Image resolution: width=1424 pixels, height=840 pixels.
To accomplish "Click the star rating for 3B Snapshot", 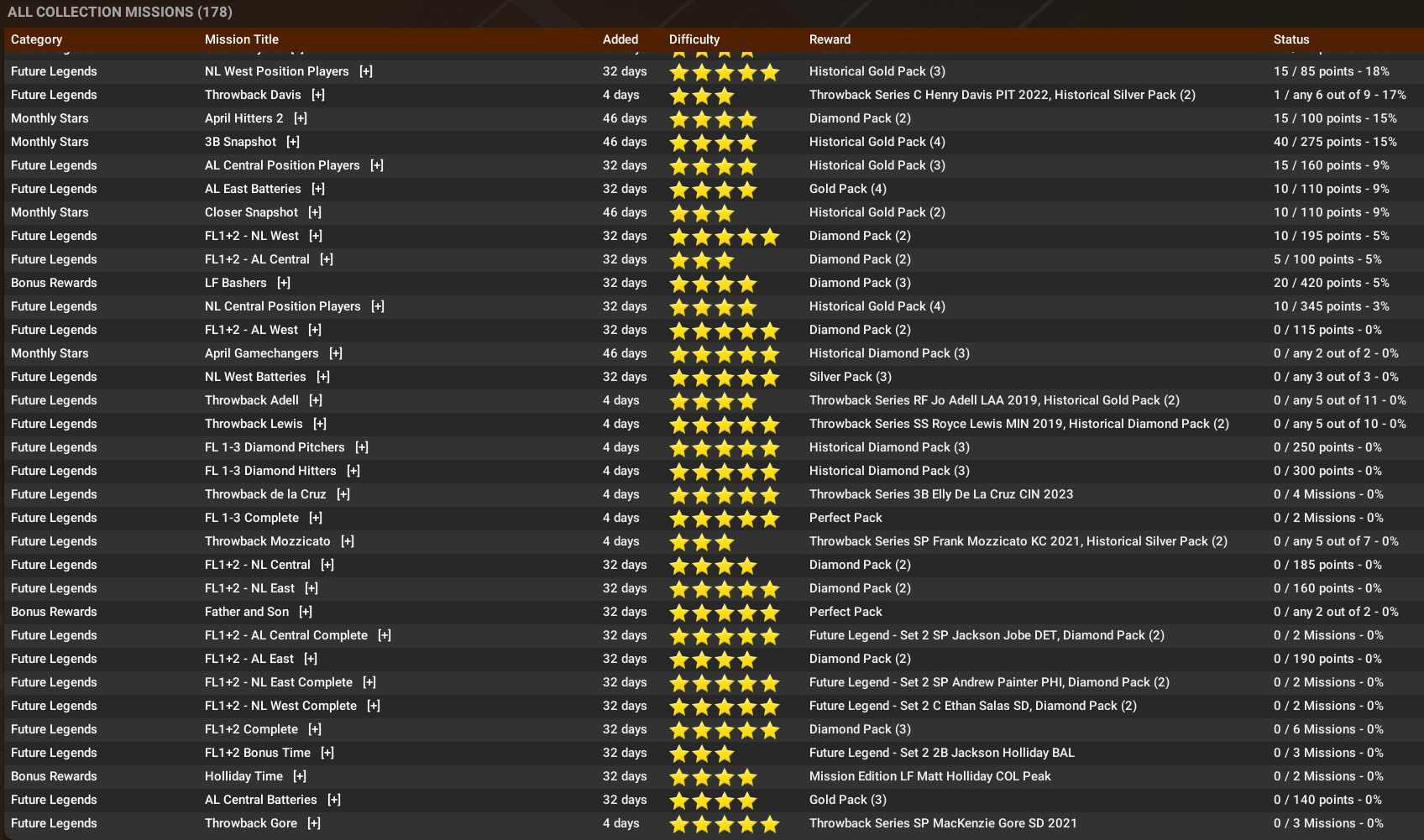I will tap(713, 143).
